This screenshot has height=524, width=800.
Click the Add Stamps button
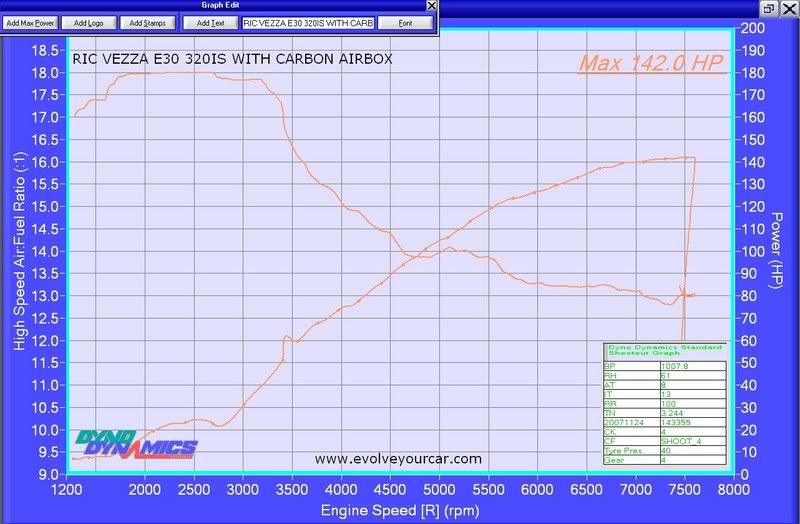149,22
